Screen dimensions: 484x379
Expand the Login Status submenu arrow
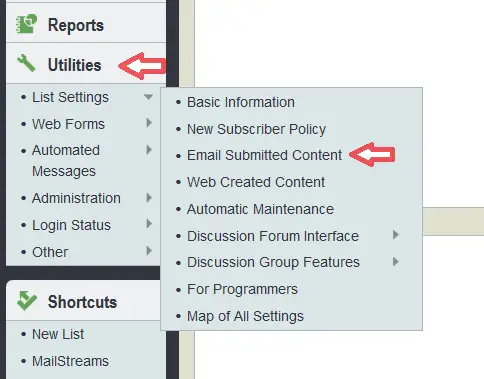pos(149,224)
